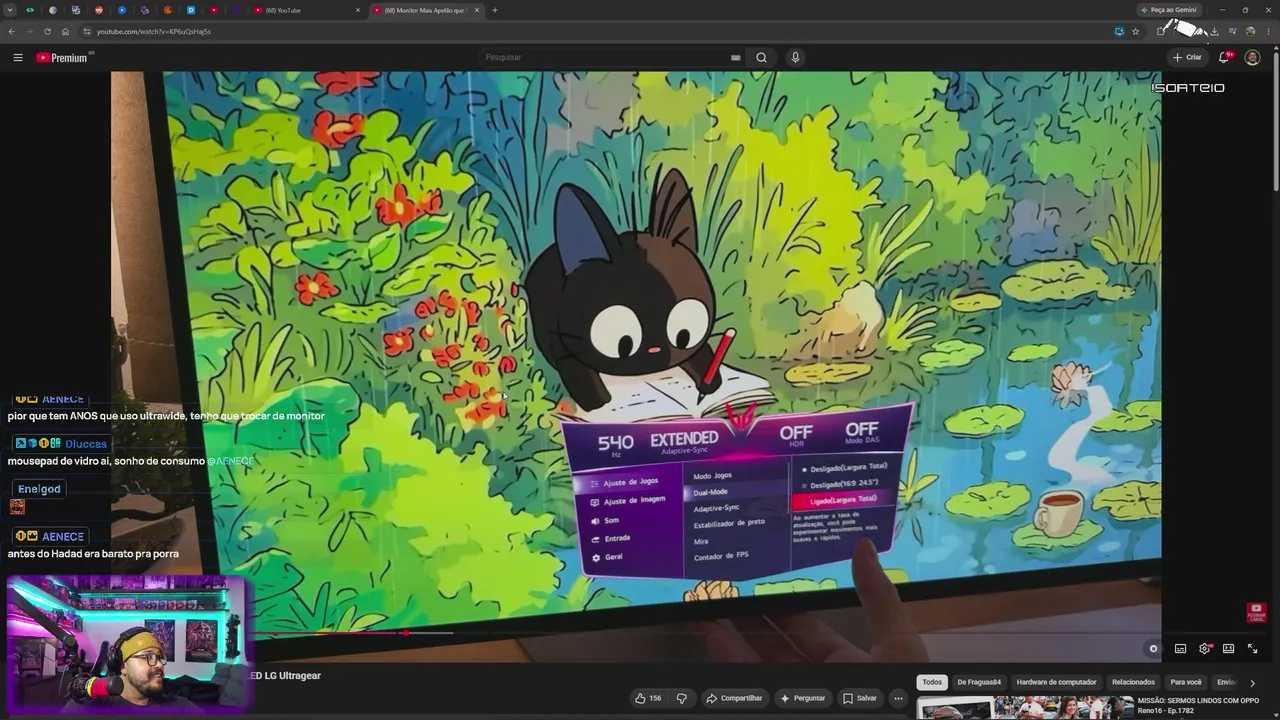This screenshot has width=1280, height=720.
Task: Open the notifications bell
Action: [1224, 57]
